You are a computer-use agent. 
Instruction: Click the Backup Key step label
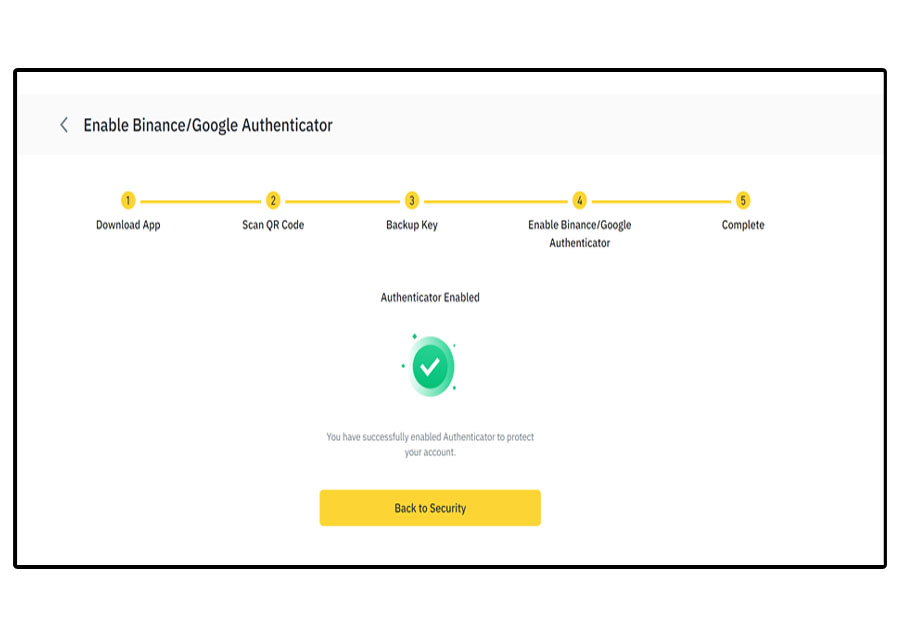412,225
